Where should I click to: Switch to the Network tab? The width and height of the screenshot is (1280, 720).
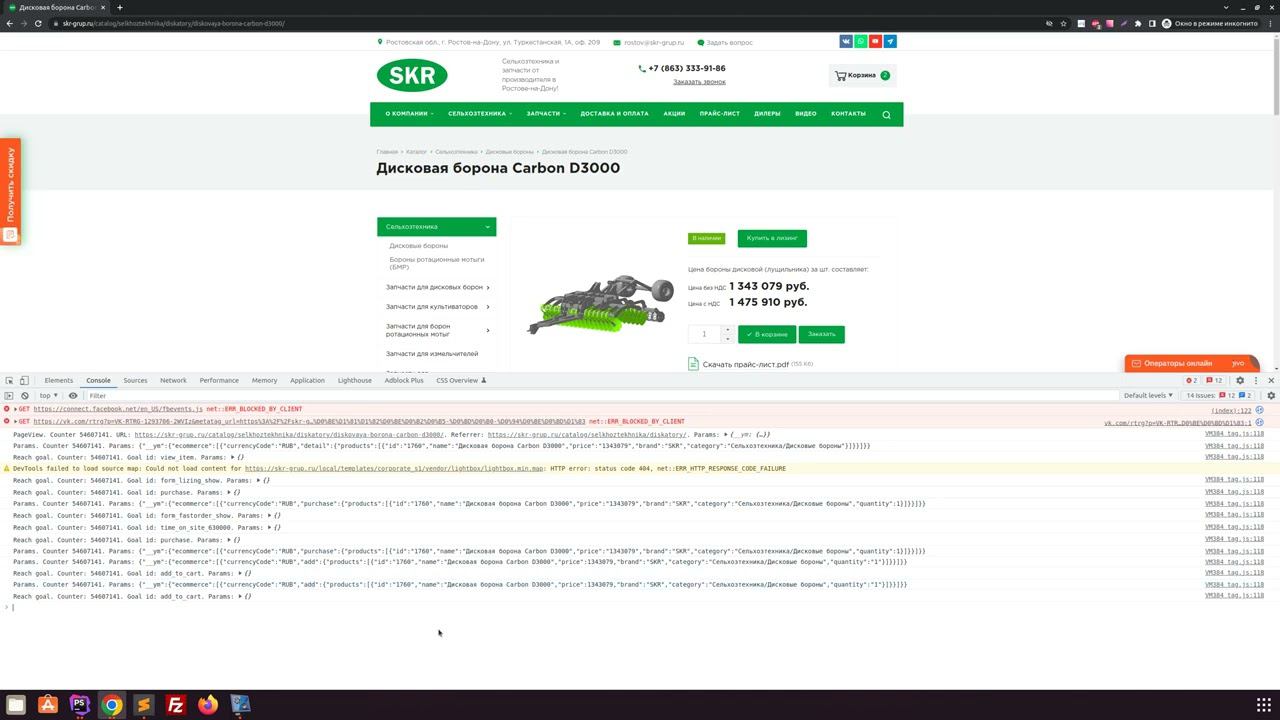pos(173,380)
